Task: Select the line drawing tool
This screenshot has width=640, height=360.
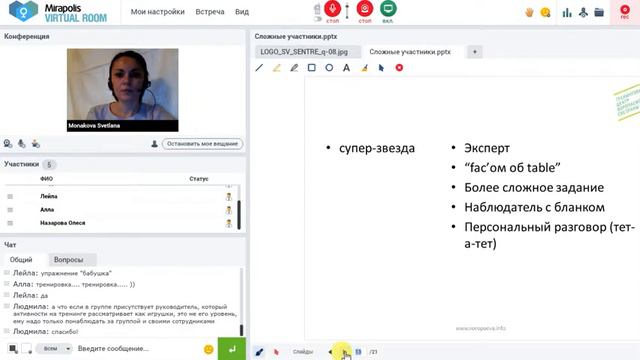Action: pos(259,68)
